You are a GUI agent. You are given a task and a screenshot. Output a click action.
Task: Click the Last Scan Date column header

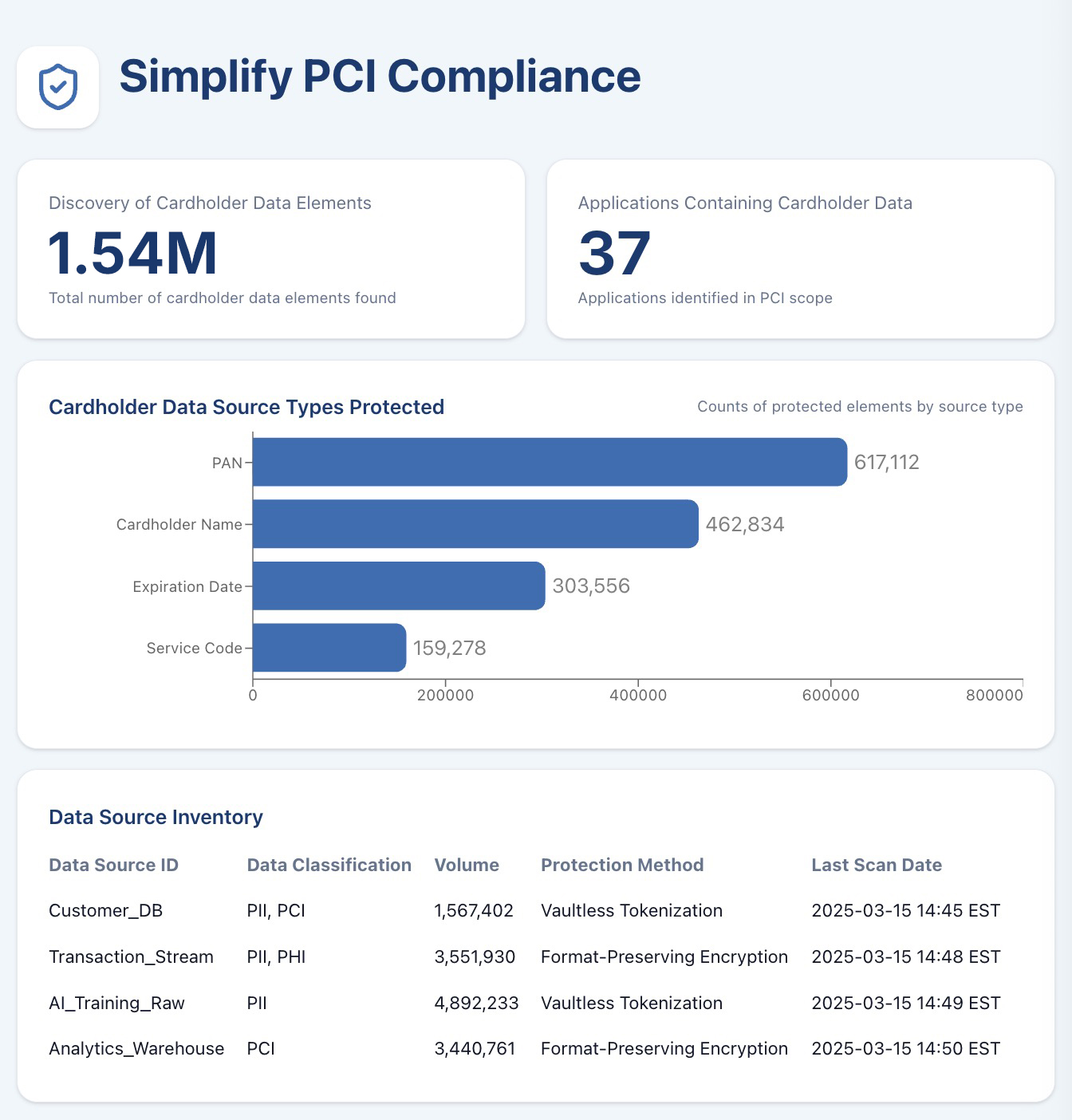tap(877, 865)
